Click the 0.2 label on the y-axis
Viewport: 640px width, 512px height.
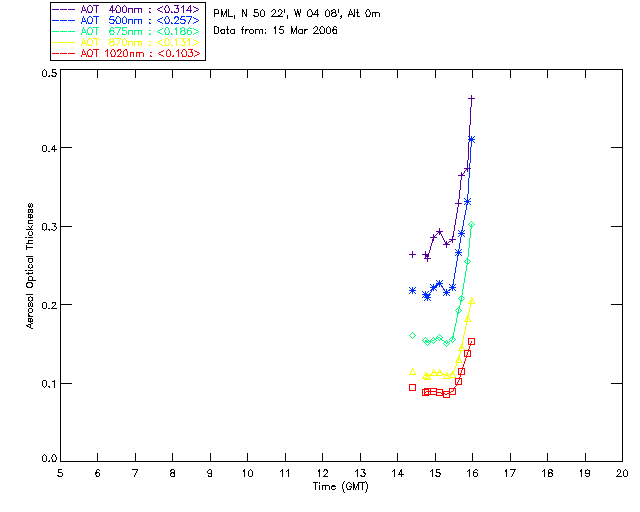tap(49, 305)
